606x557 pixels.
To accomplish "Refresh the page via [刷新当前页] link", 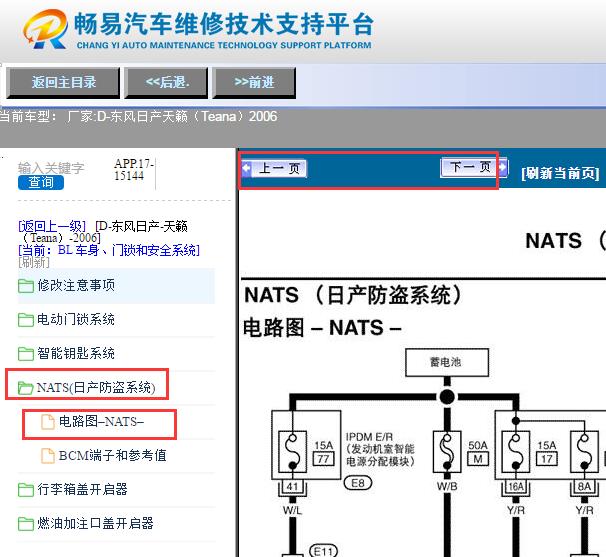I will [560, 173].
